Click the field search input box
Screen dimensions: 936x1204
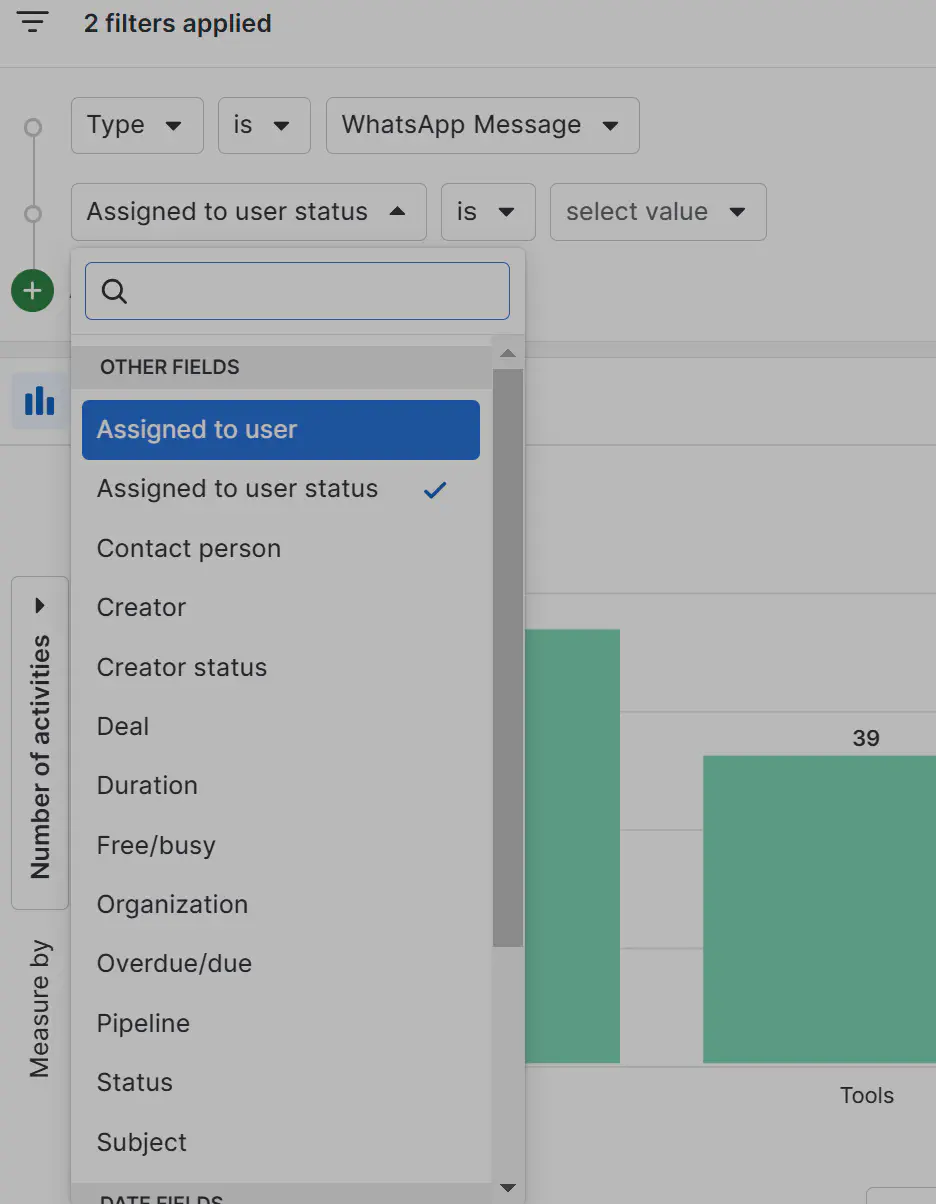tap(297, 291)
